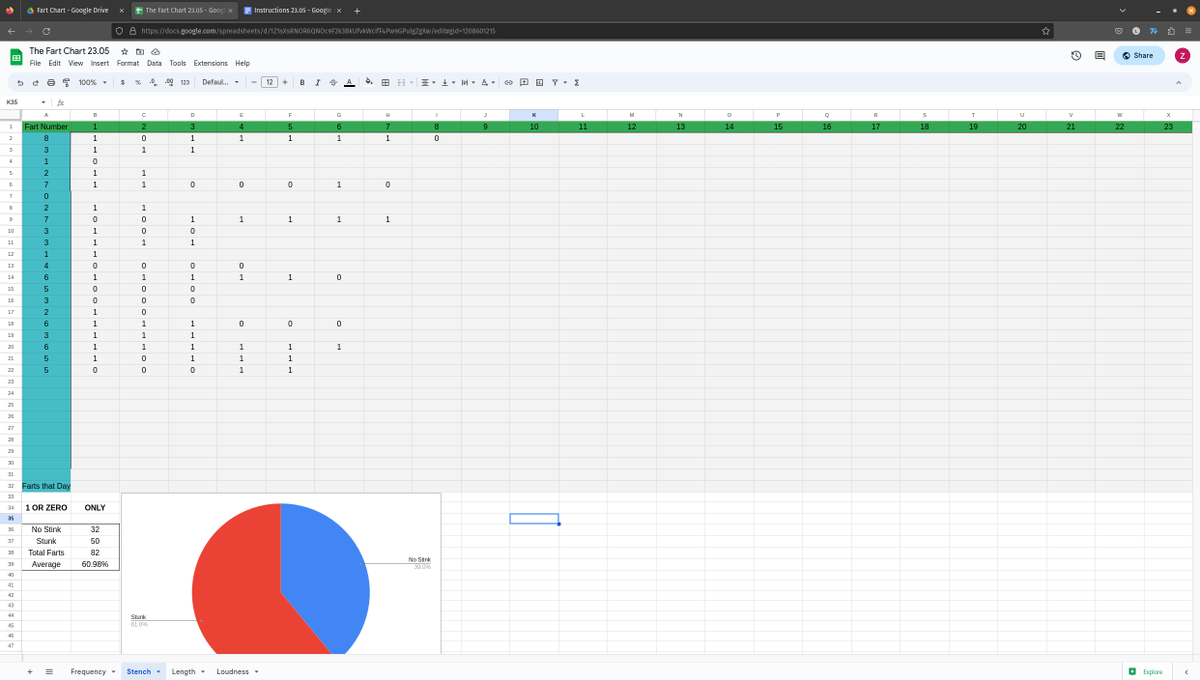Select the 60.98% Average cell
Screen dimensions: 1200x680
[95, 564]
